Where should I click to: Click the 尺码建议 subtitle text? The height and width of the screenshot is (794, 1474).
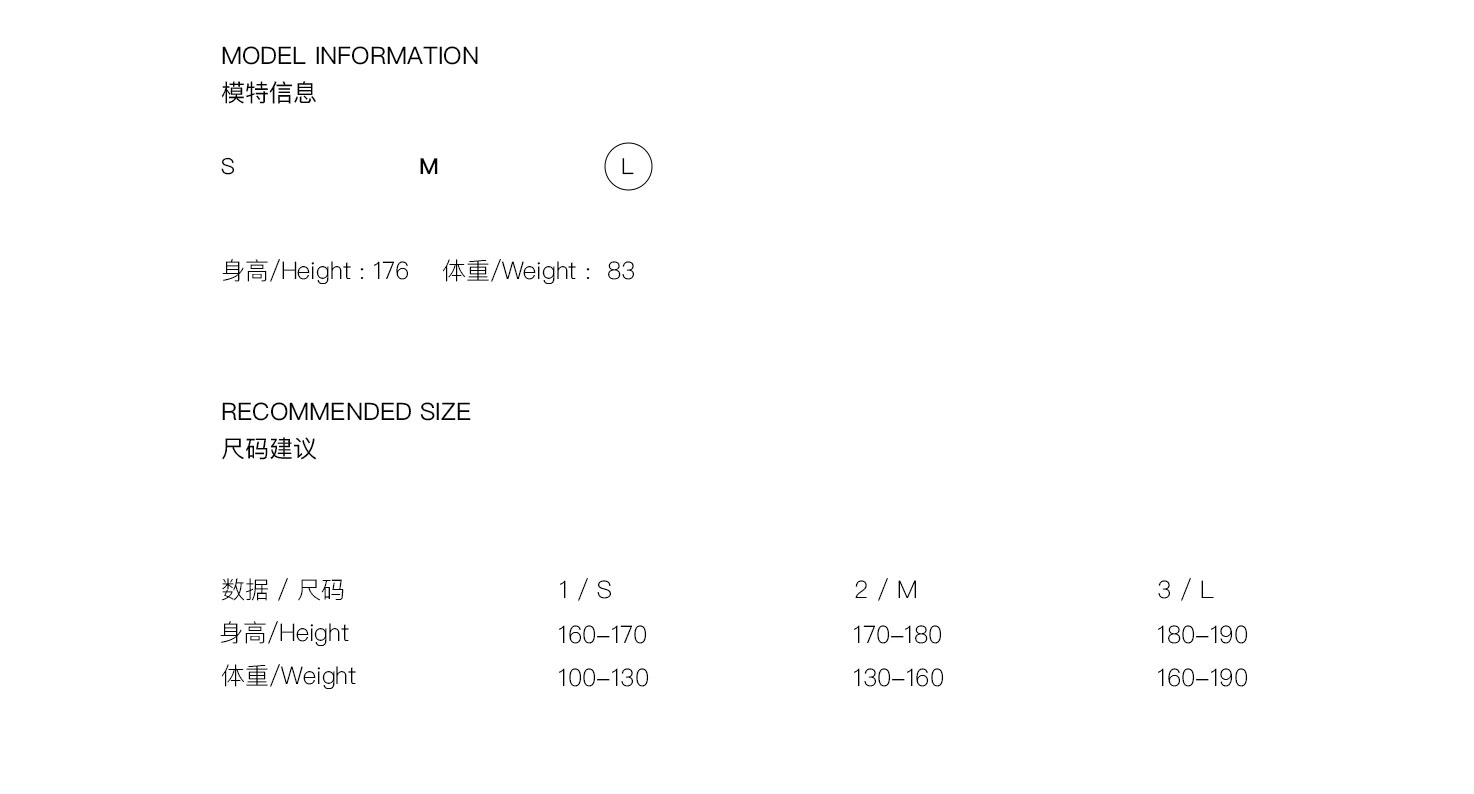[269, 449]
